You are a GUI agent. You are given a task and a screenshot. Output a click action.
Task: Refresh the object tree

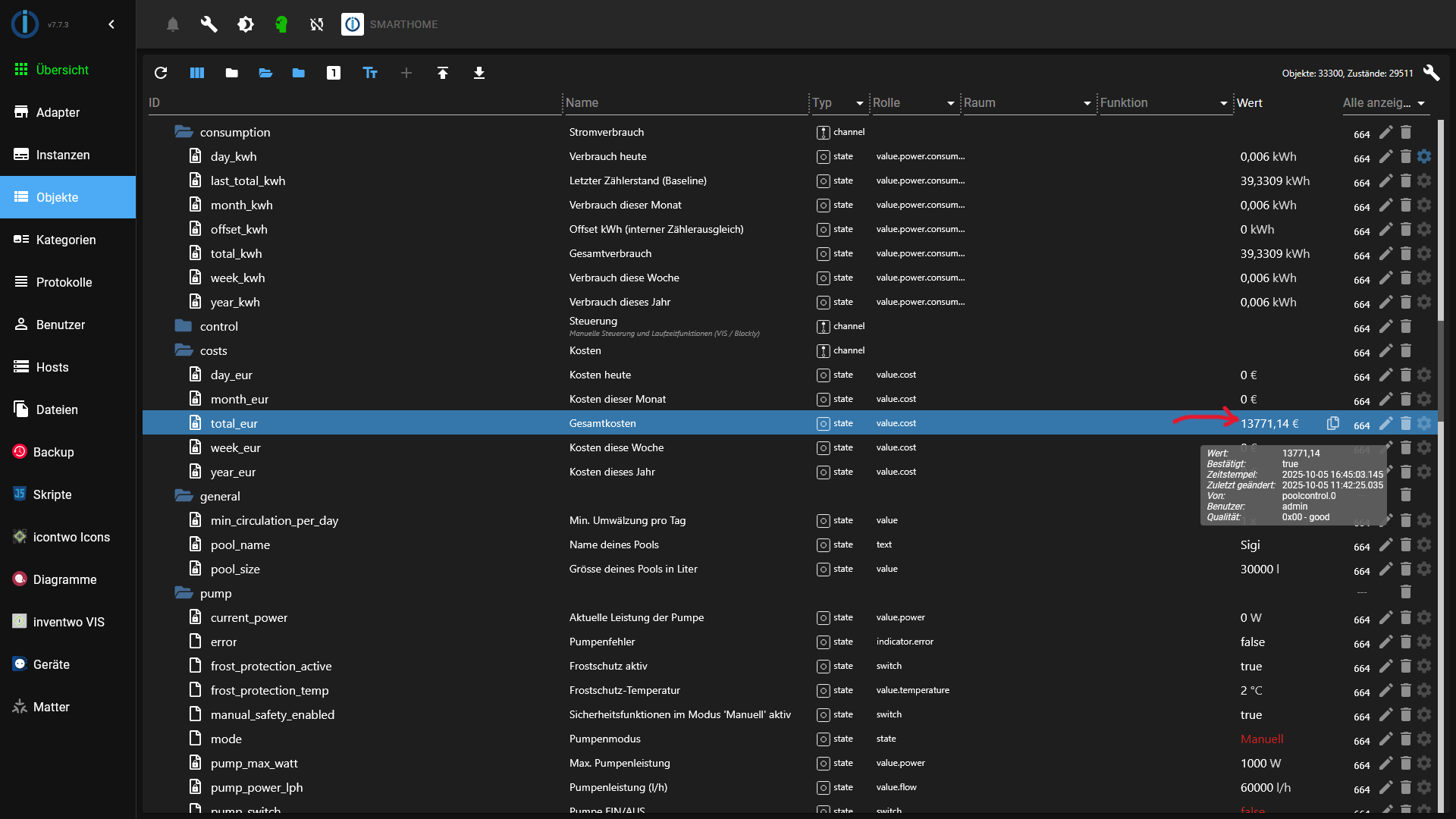[161, 73]
